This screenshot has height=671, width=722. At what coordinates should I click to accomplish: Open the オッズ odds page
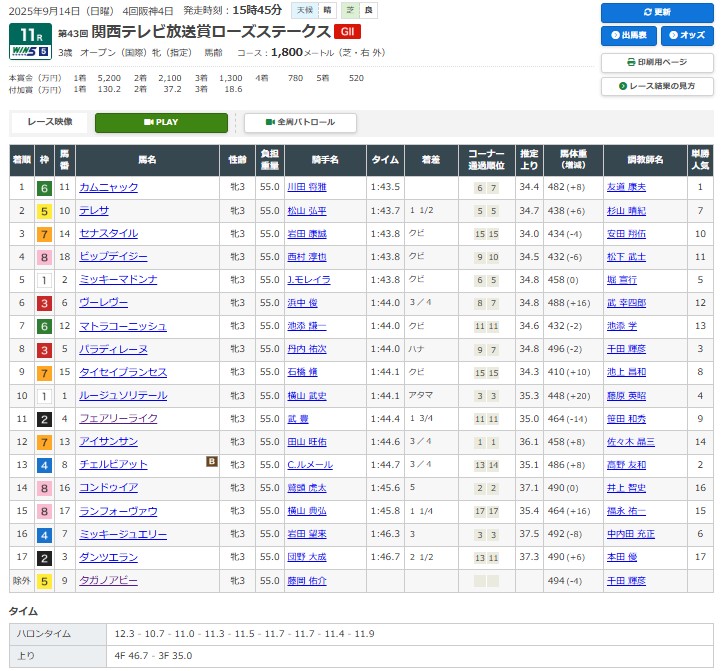[x=686, y=37]
